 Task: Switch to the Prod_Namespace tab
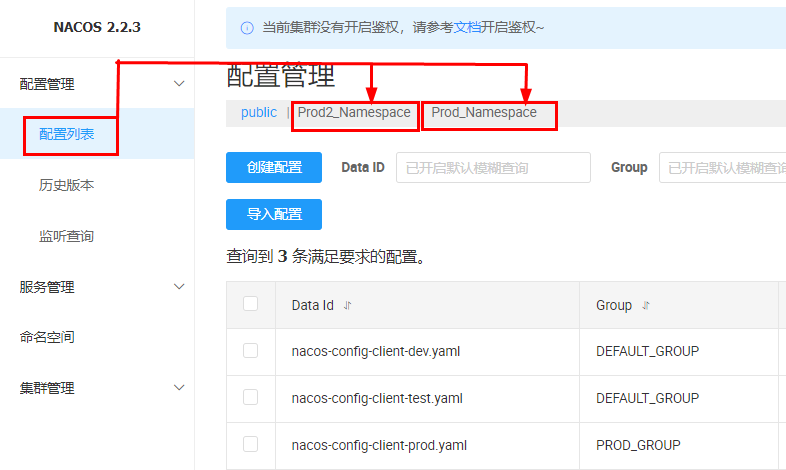pos(484,112)
